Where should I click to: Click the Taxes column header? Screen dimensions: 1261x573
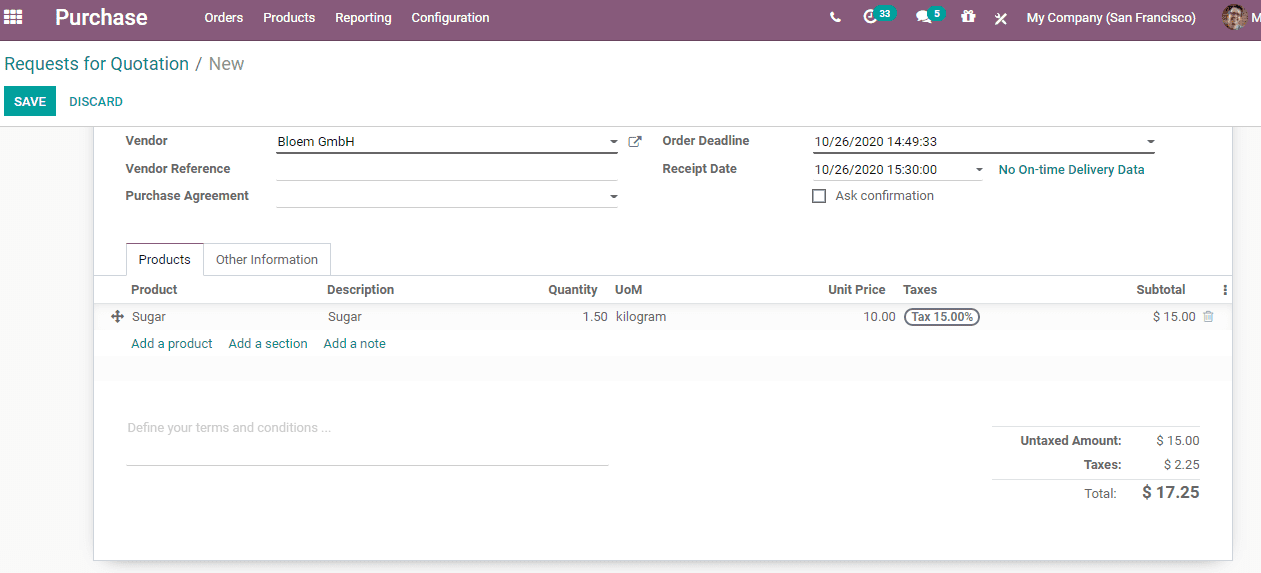point(920,290)
